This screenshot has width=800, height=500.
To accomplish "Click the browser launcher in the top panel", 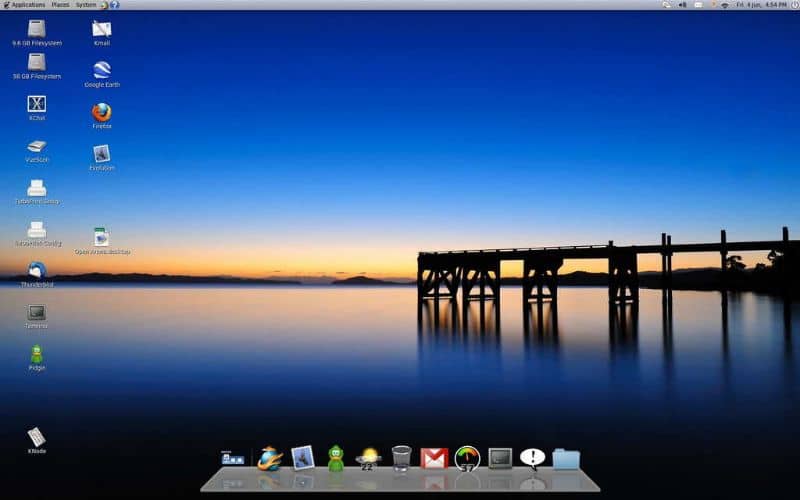I will tap(105, 5).
